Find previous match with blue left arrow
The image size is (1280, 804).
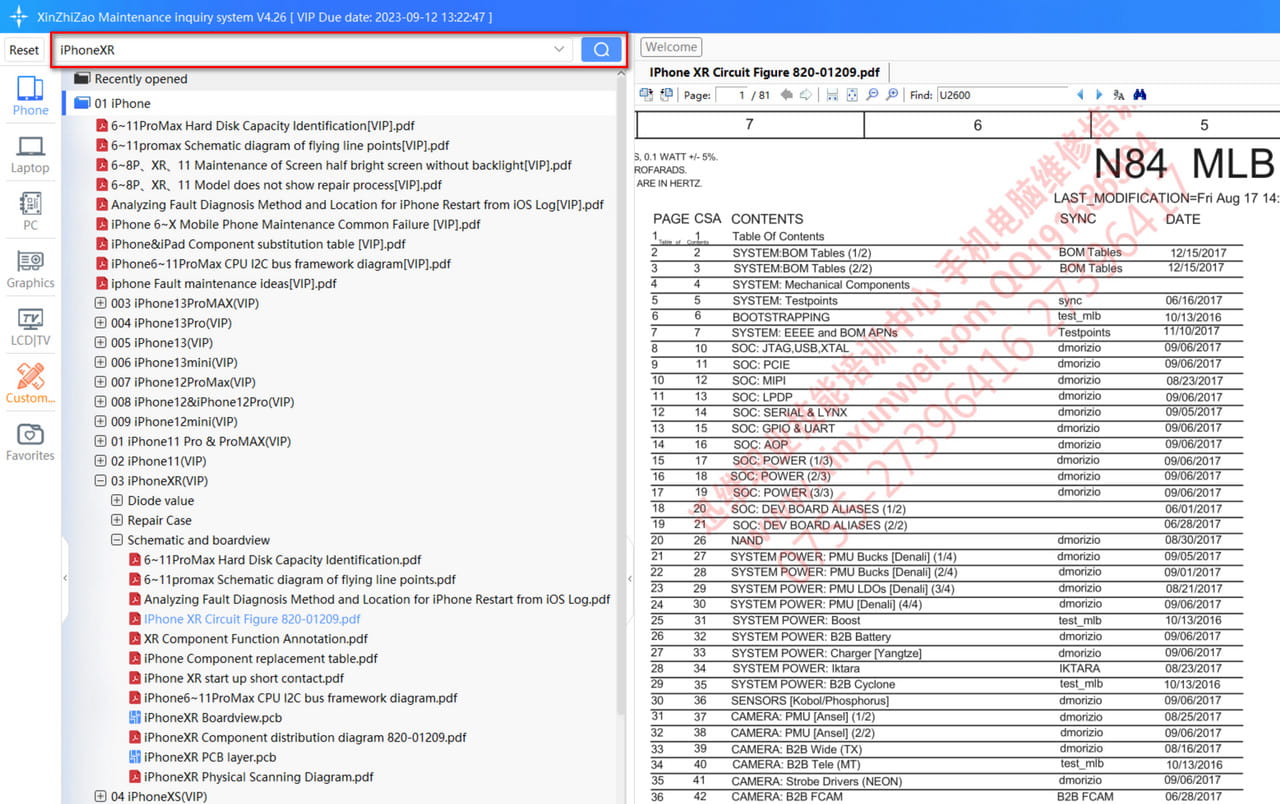[1080, 95]
